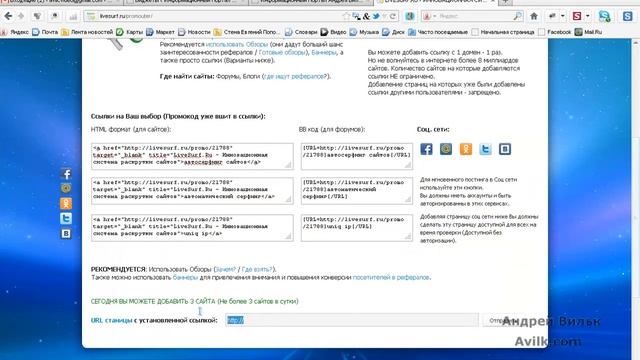Click Odnoklassniki icon in left floating sidebar
The height and width of the screenshot is (360, 640).
pyautogui.click(x=66, y=203)
